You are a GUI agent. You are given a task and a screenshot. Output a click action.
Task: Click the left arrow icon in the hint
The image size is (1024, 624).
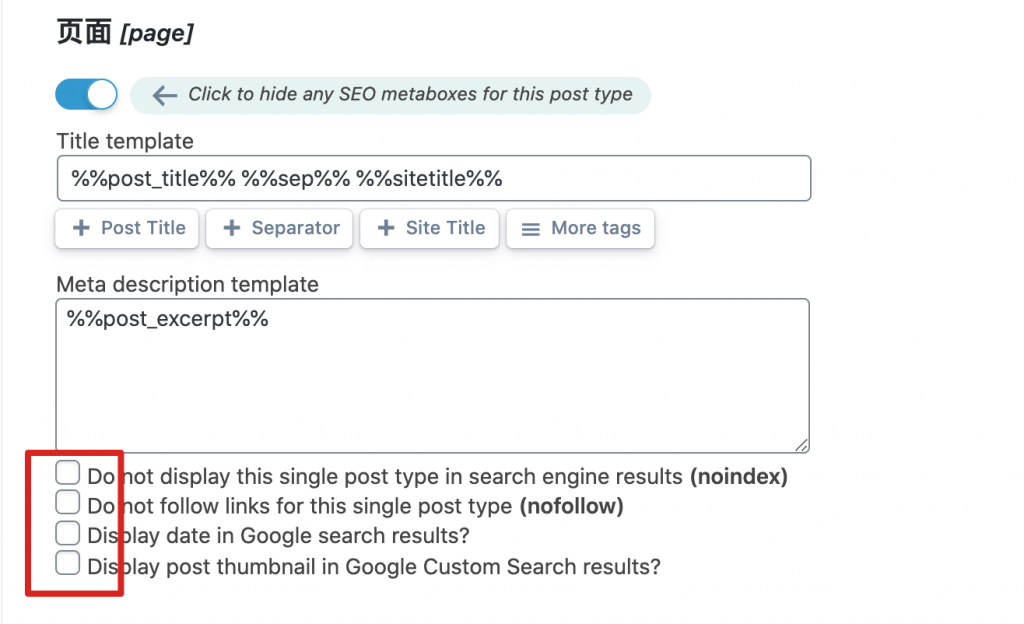[165, 95]
